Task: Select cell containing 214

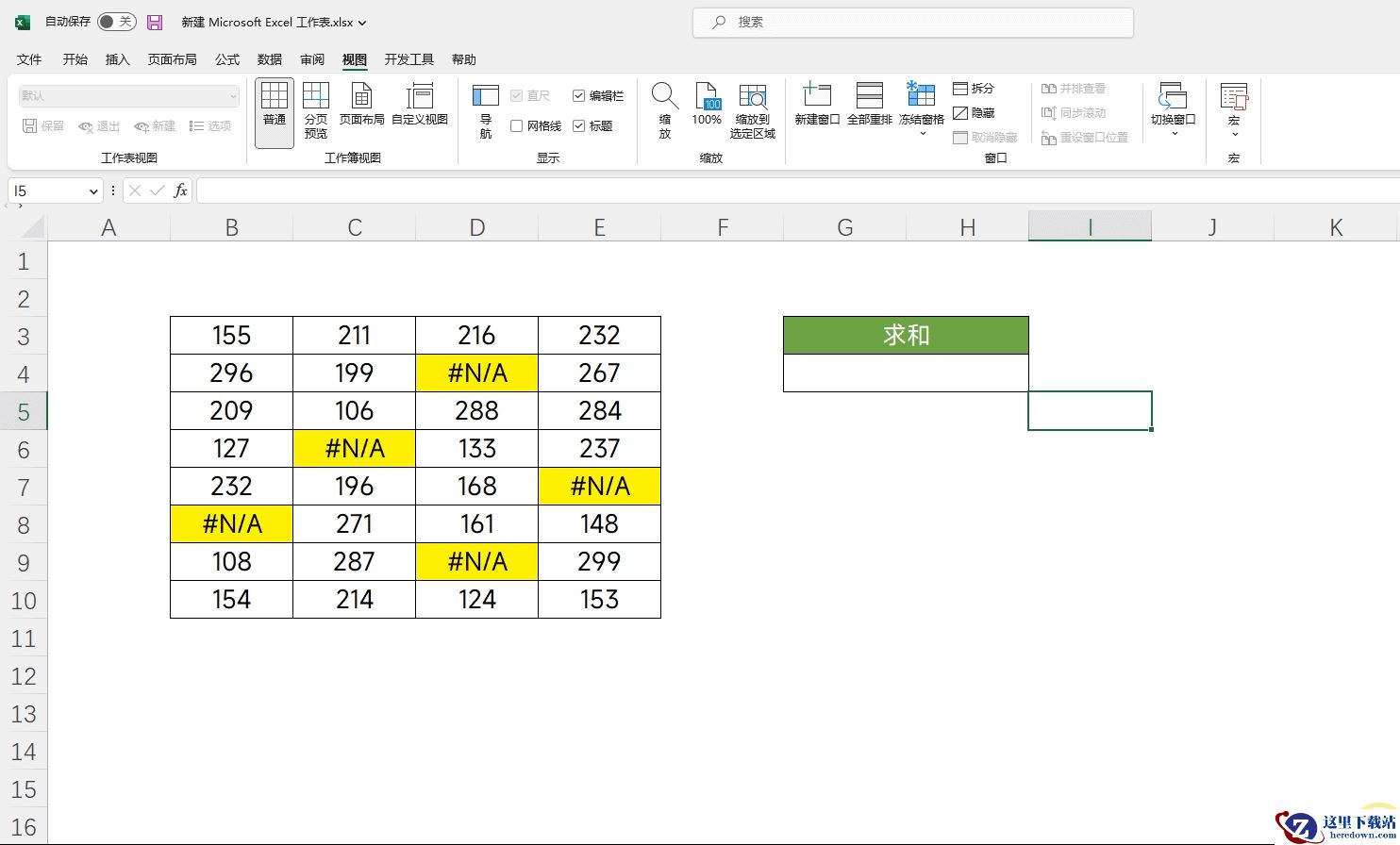Action: (x=354, y=599)
